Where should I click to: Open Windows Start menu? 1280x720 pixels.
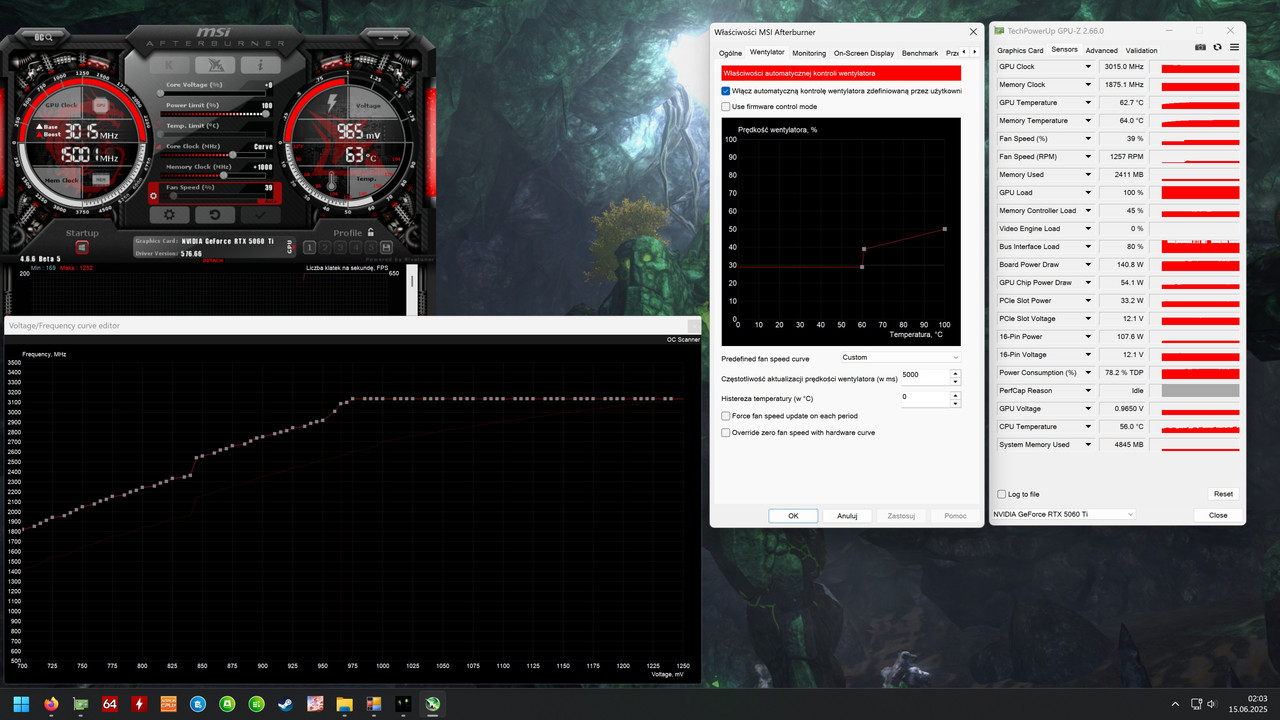[x=21, y=704]
